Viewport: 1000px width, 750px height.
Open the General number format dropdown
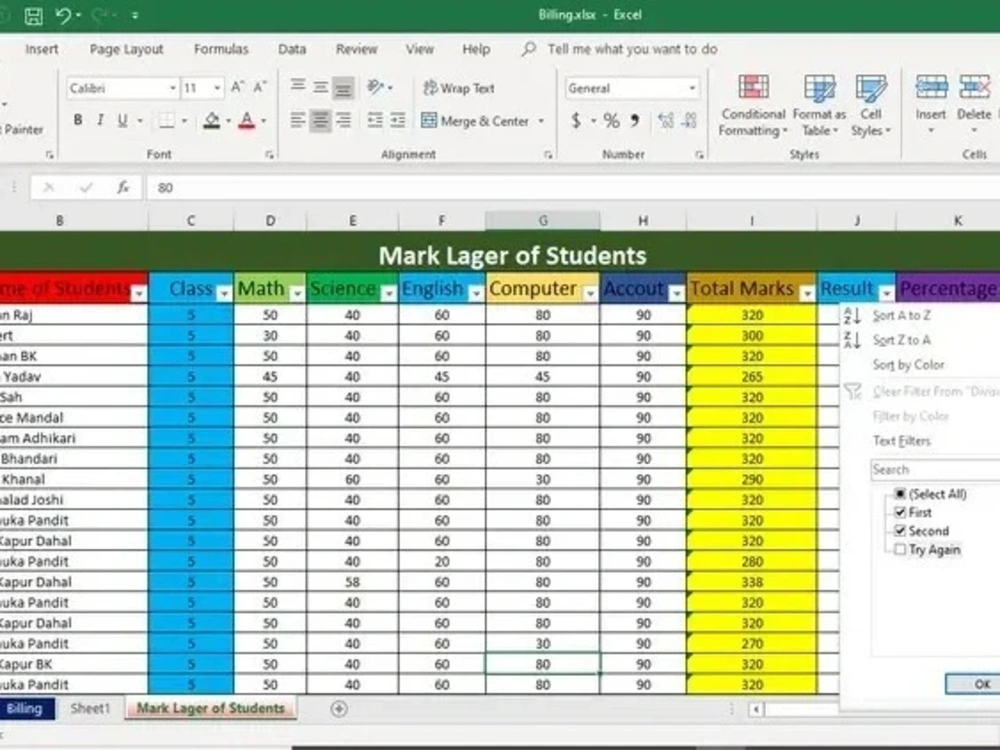pyautogui.click(x=693, y=88)
